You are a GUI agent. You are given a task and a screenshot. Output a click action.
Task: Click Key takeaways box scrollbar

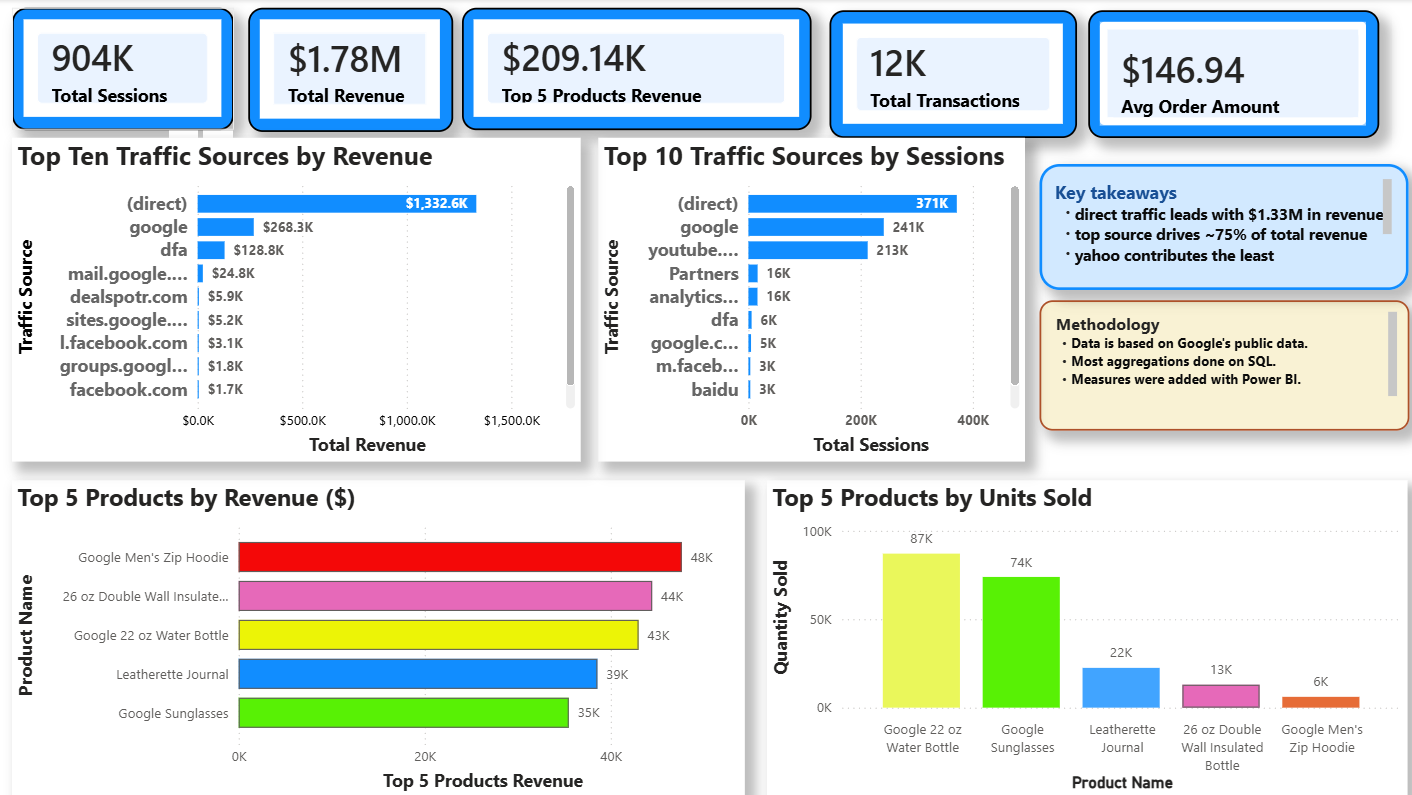pos(1387,206)
